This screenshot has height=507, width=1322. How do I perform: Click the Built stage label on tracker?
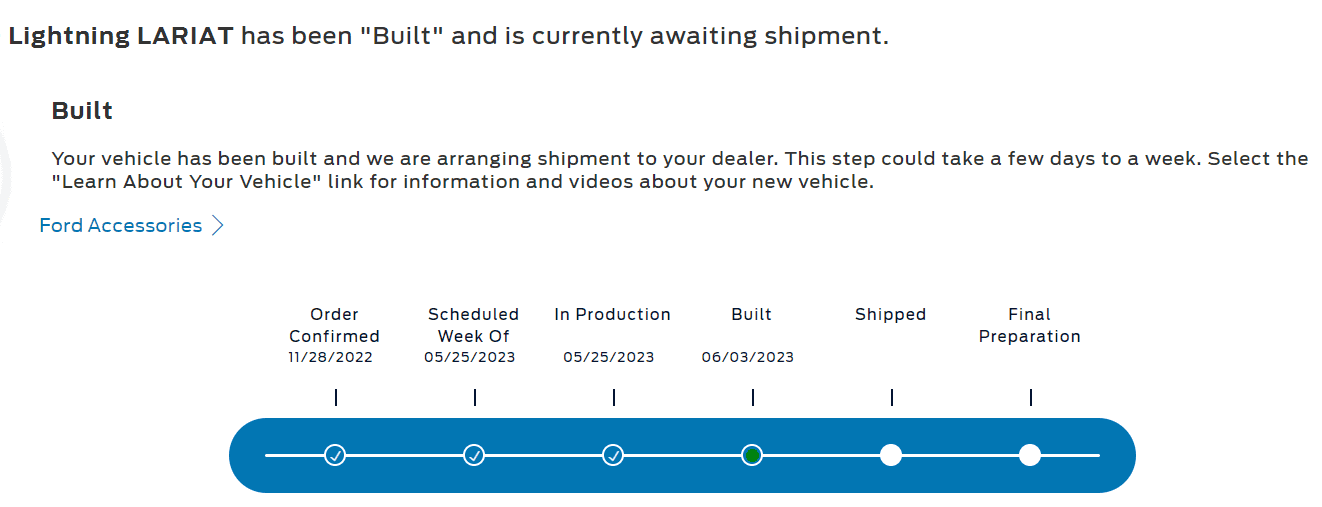(x=752, y=314)
